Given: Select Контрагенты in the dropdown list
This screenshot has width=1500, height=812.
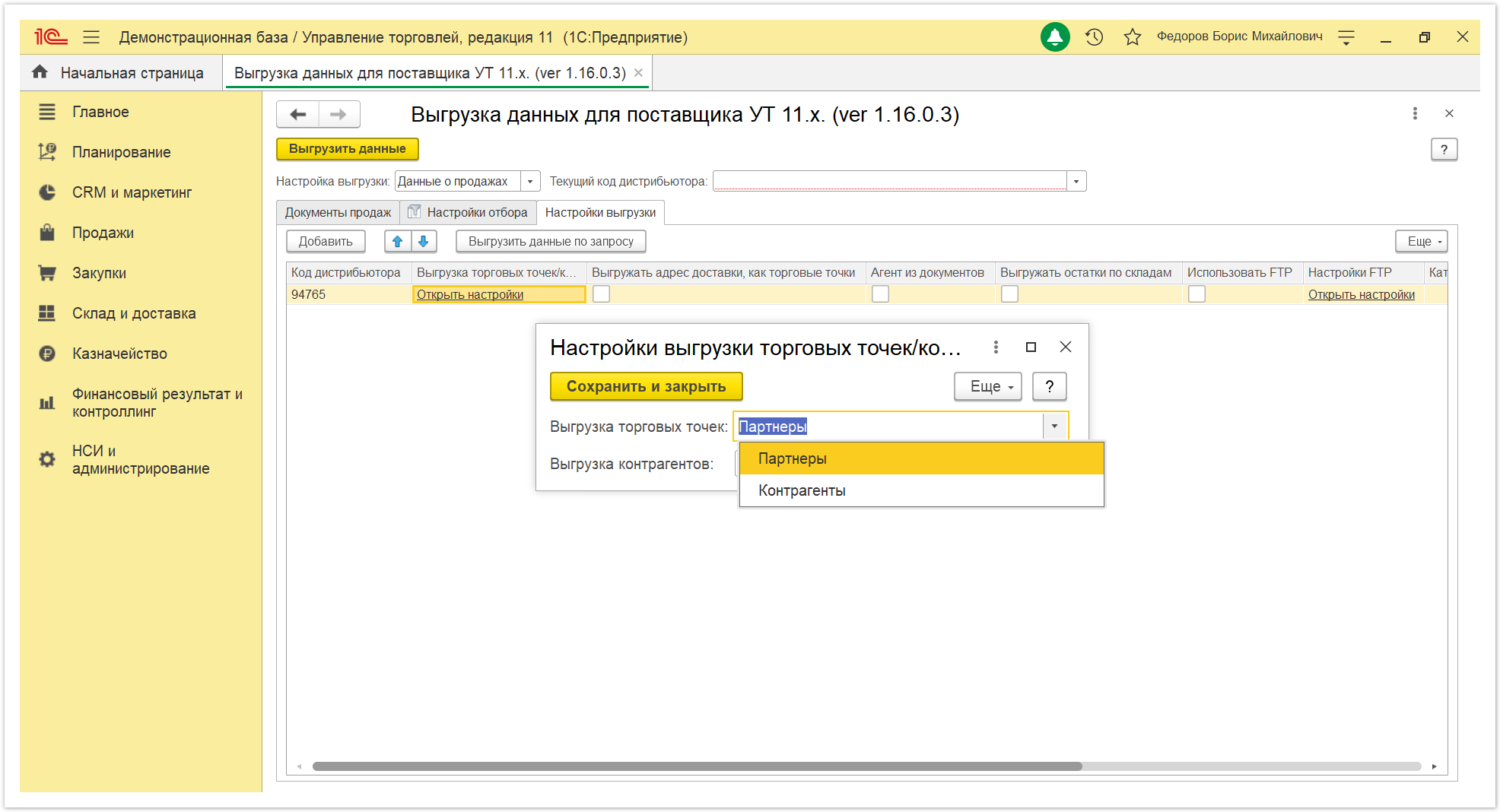Looking at the screenshot, I should coord(921,490).
